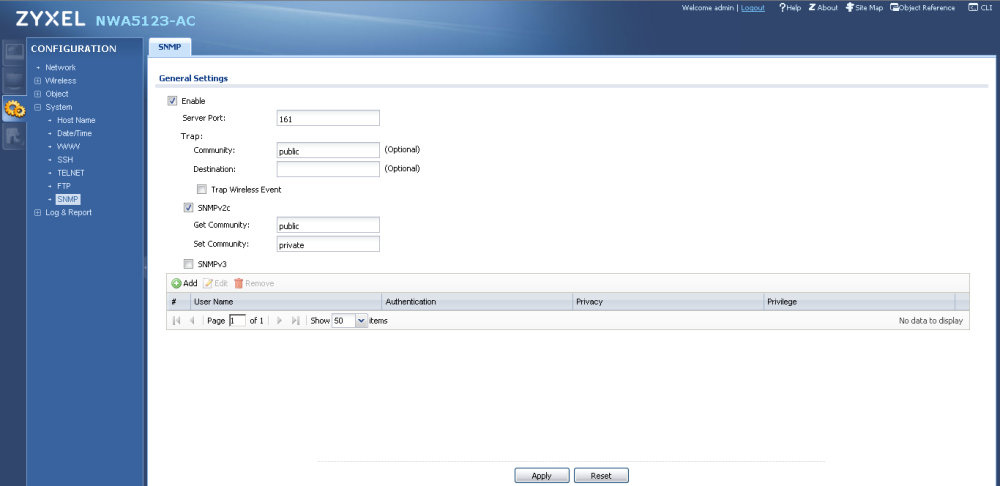Uncheck the SNMPv2c checkbox
Viewport: 1000px width, 486px height.
(188, 207)
